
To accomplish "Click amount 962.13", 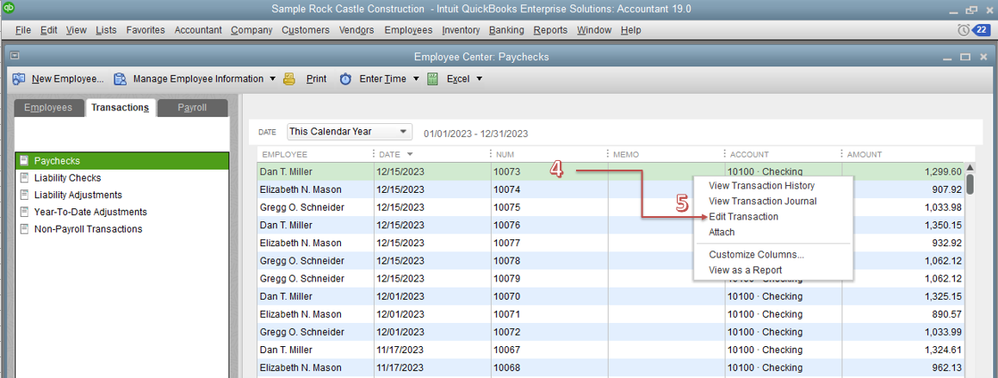I will pyautogui.click(x=946, y=367).
